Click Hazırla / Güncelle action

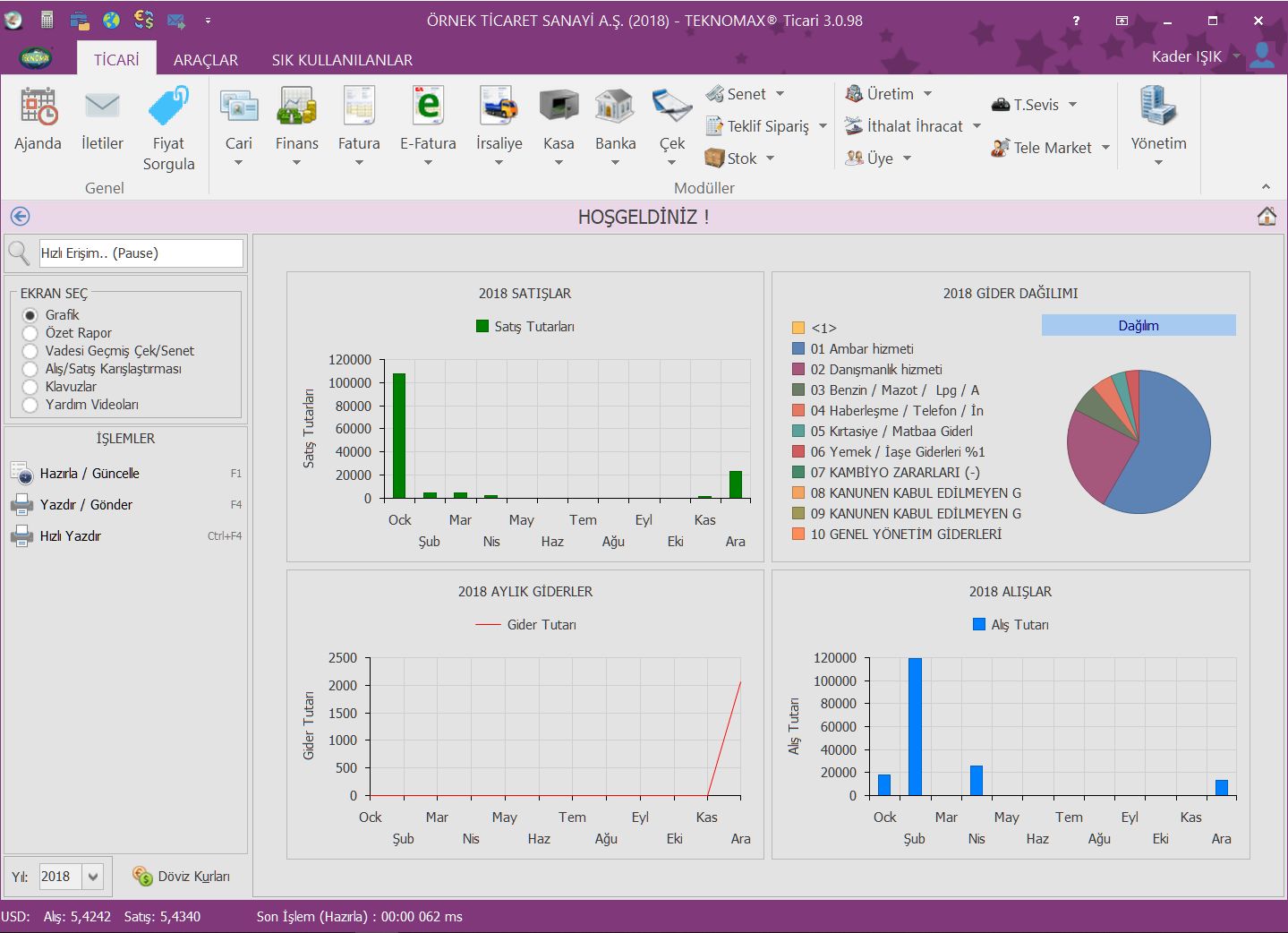pyautogui.click(x=90, y=474)
